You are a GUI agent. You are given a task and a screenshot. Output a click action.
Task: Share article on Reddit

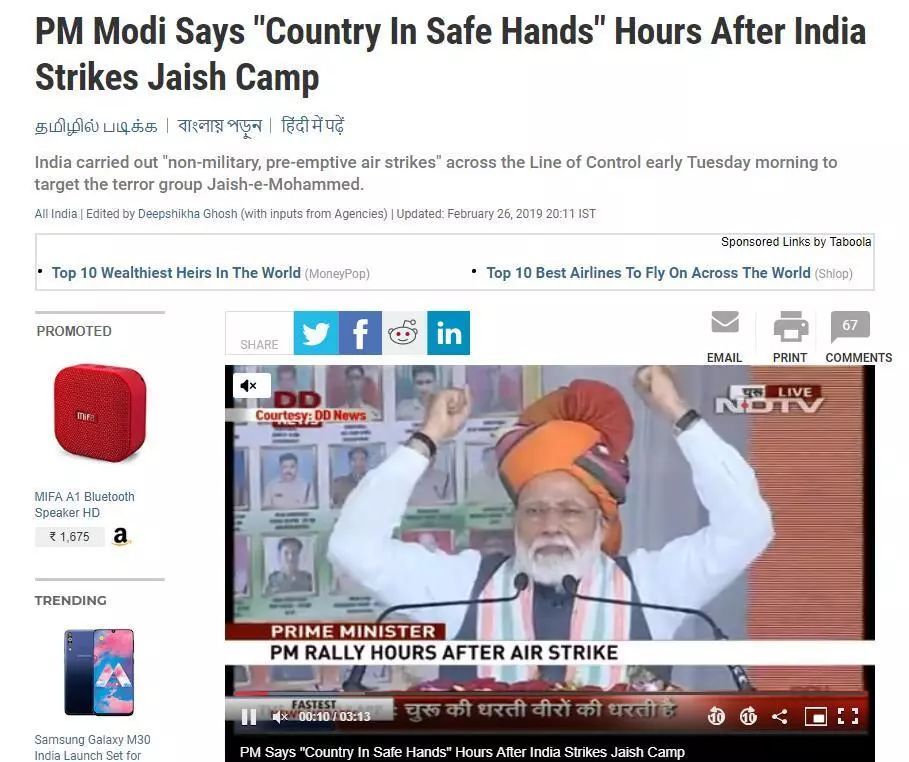(x=404, y=333)
